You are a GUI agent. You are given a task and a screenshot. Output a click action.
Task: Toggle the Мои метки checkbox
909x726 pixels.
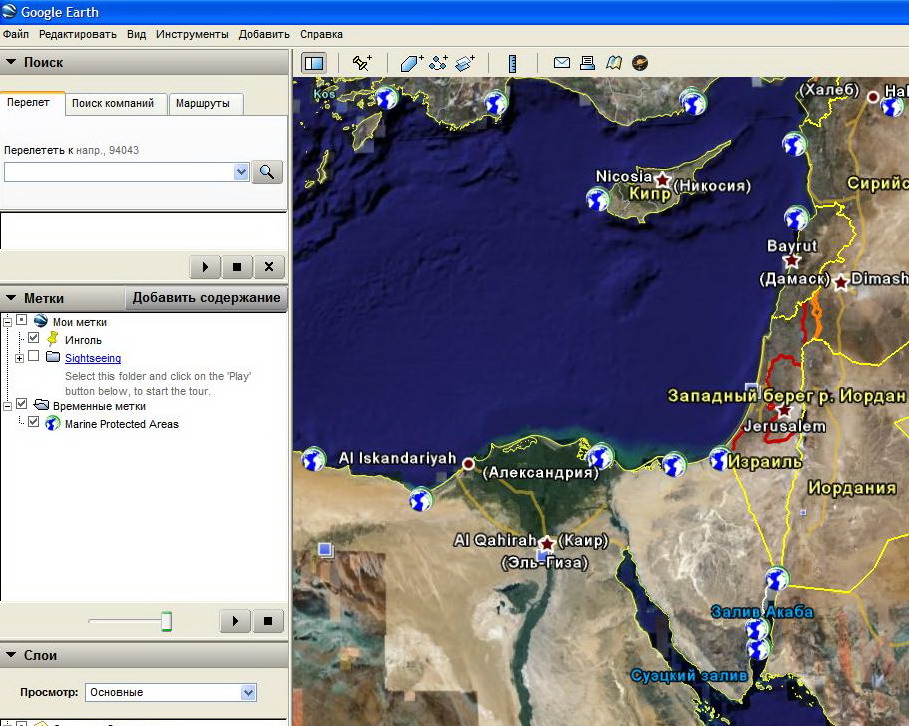coord(22,320)
